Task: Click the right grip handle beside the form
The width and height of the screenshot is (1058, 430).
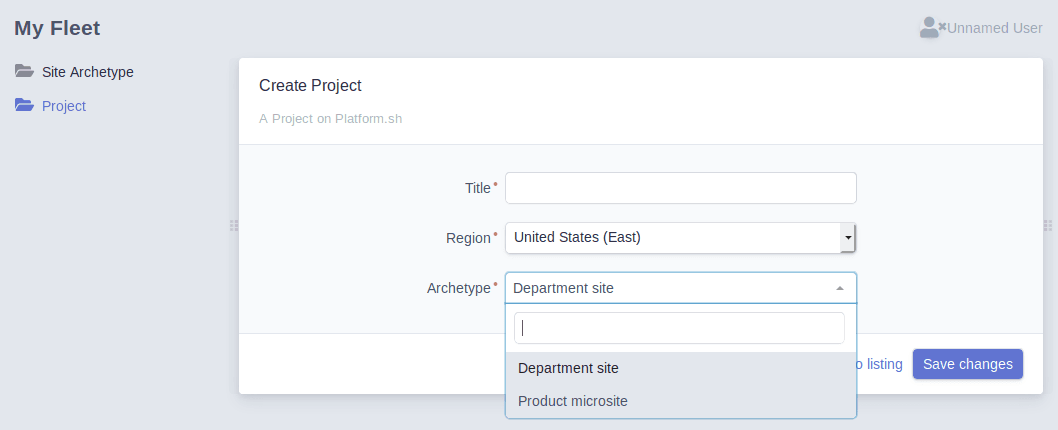Action: tap(1048, 225)
